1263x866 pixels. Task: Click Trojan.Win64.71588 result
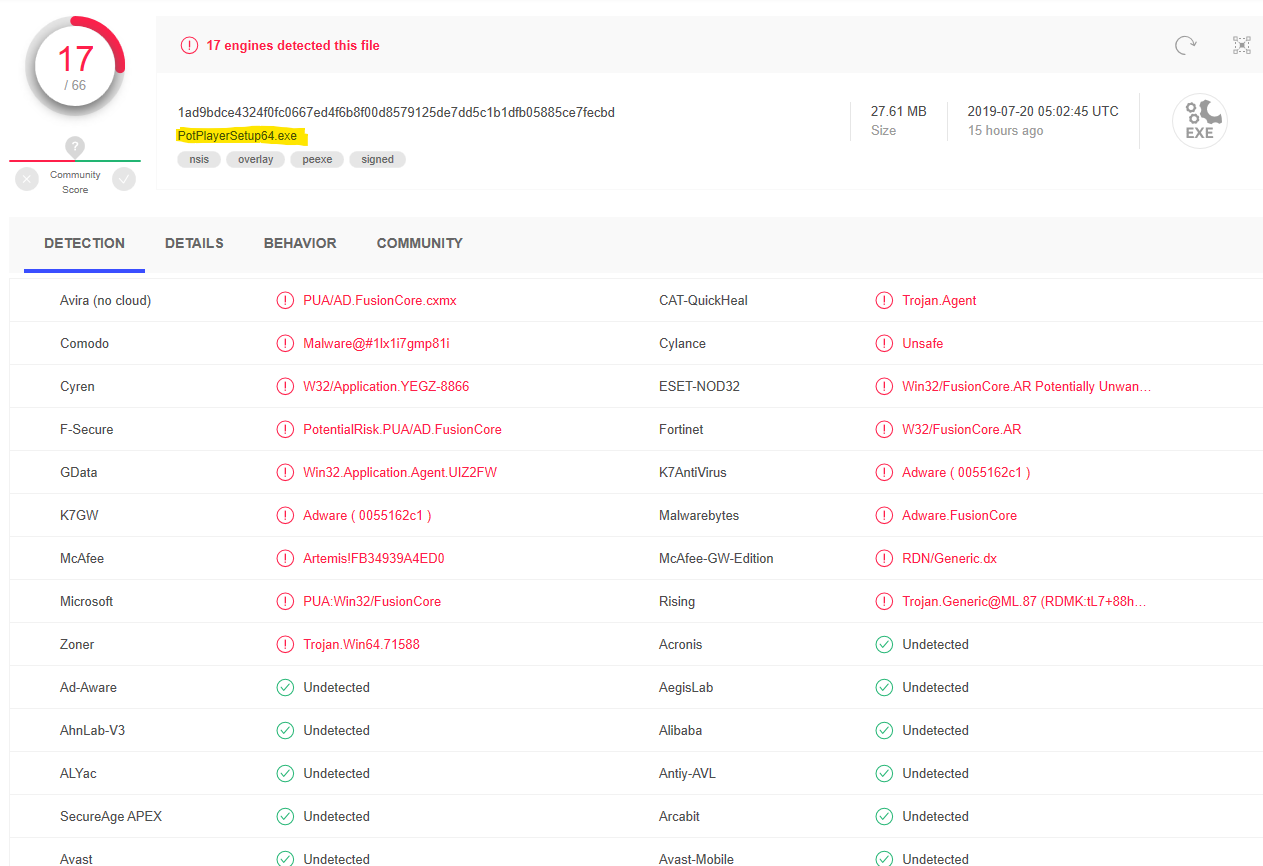362,644
